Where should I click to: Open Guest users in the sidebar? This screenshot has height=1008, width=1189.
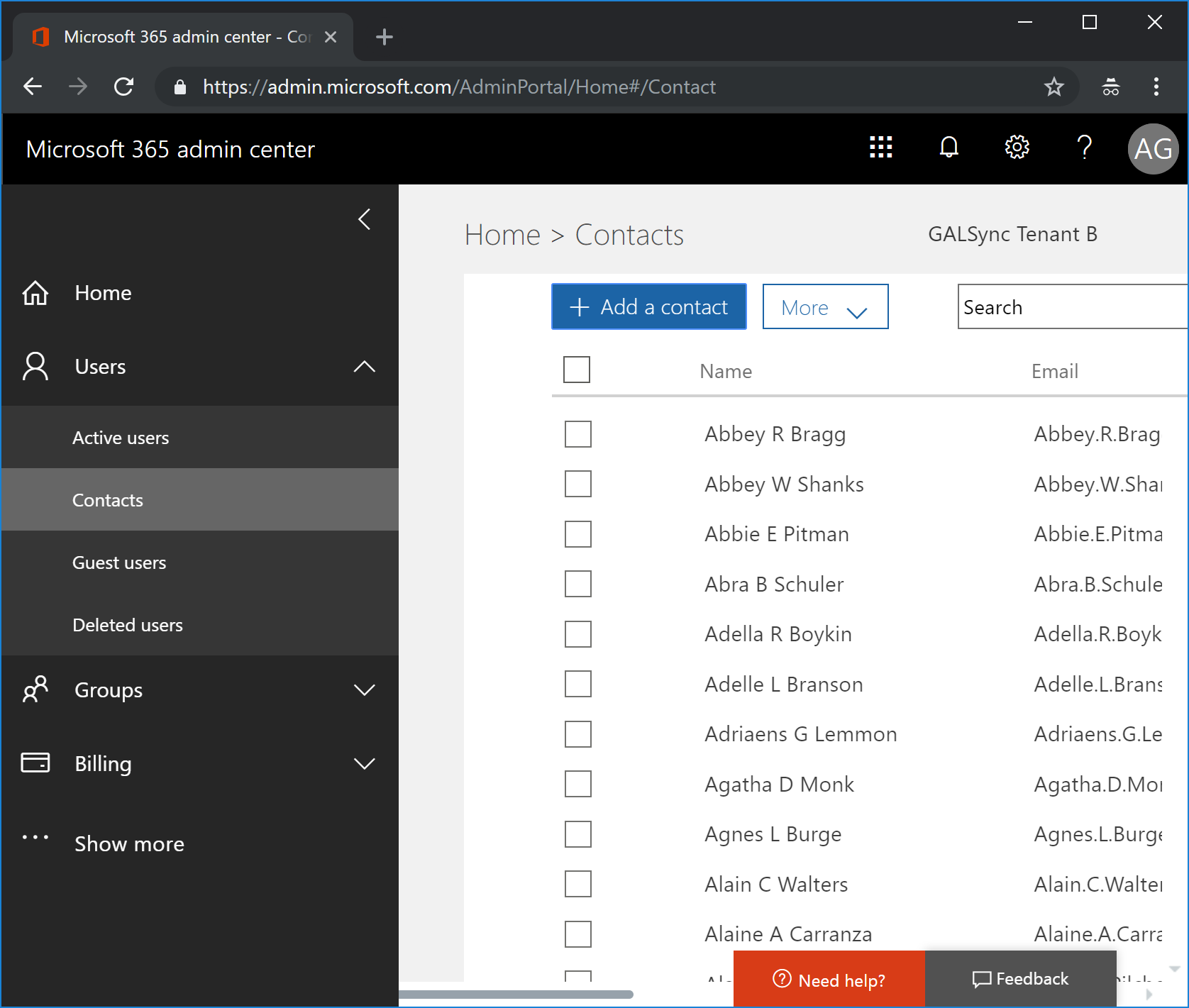[119, 563]
